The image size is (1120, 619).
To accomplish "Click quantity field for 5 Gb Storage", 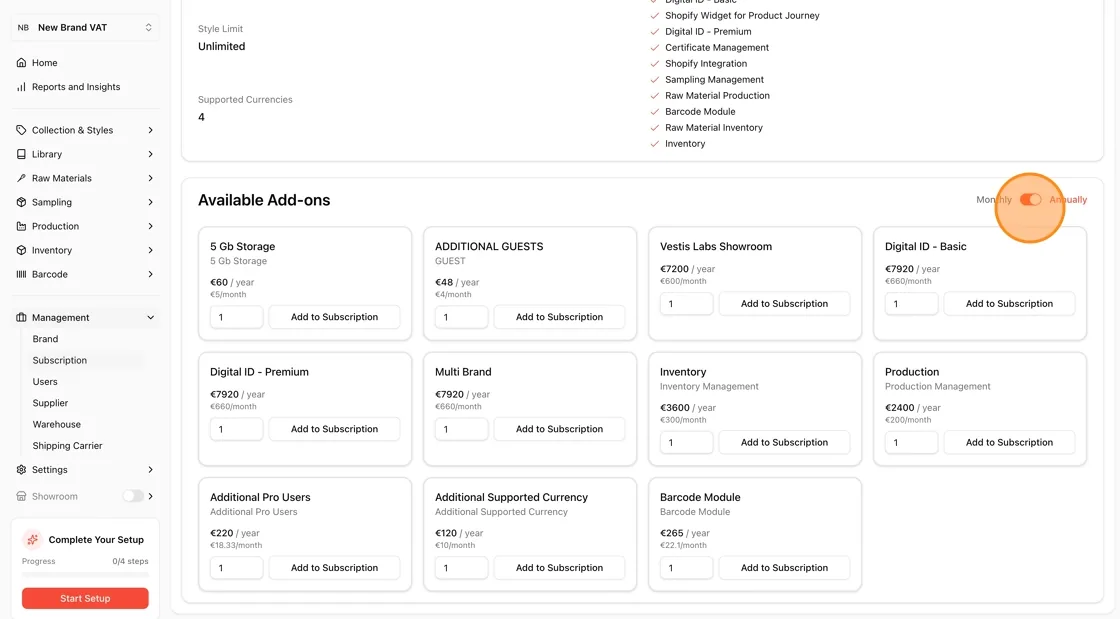I will pyautogui.click(x=236, y=317).
